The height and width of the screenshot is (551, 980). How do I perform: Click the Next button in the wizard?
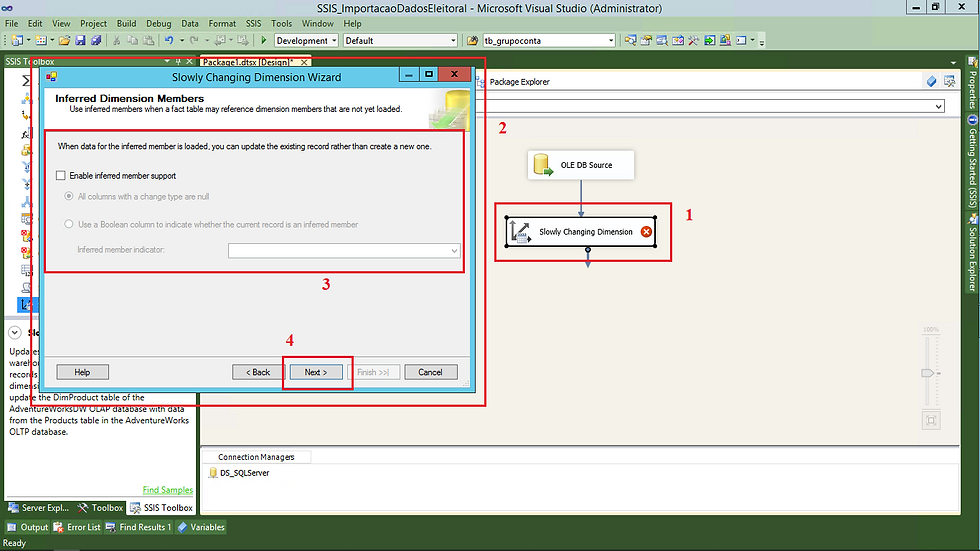pyautogui.click(x=316, y=372)
